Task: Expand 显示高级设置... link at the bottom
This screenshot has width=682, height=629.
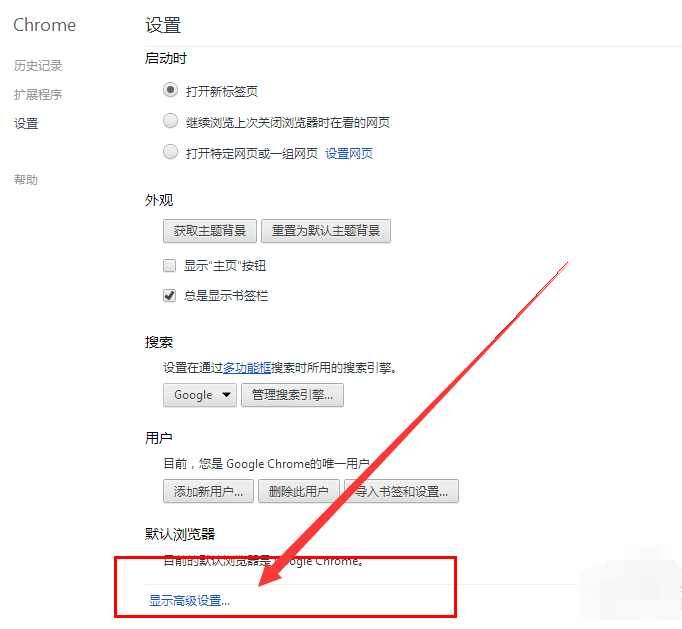Action: click(x=190, y=601)
